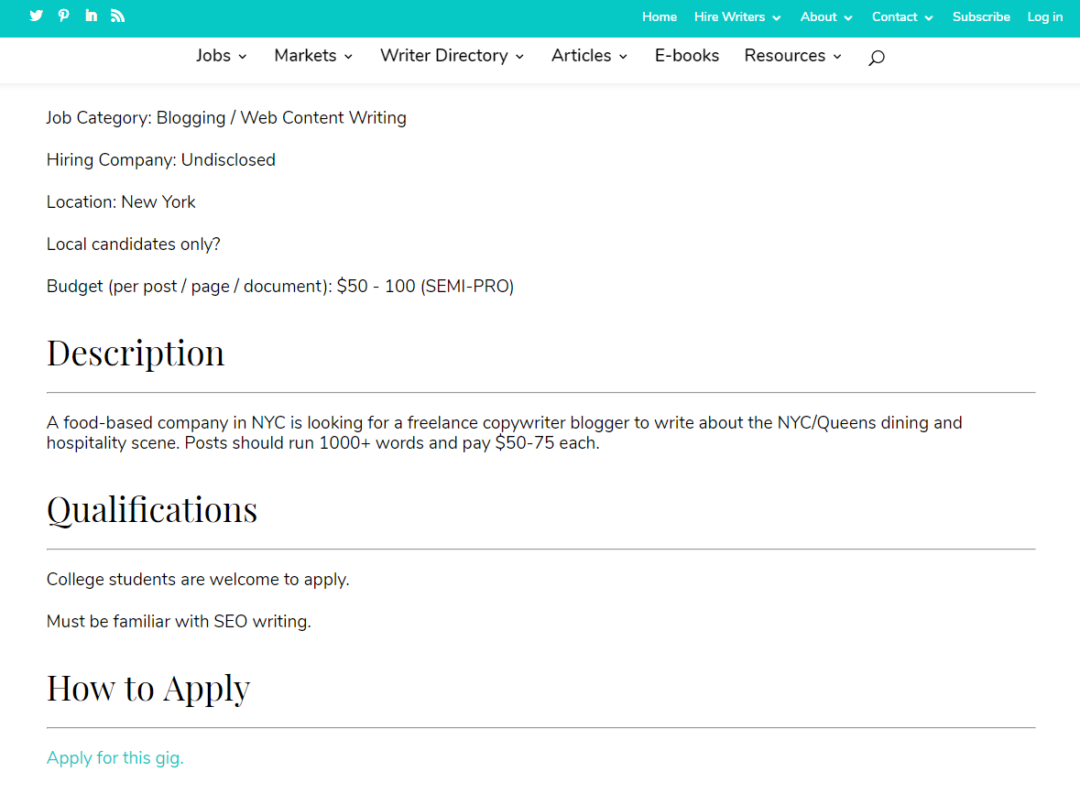Open the Twitter profile icon
Screen dimensions: 1080x805
[x=36, y=16]
